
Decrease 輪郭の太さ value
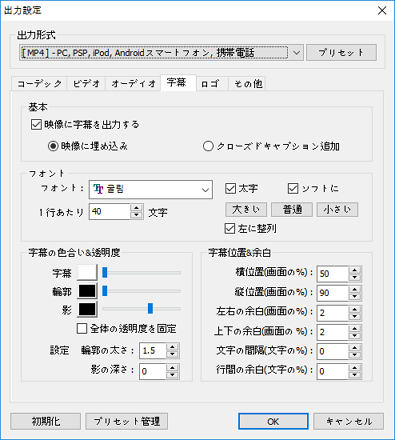click(x=173, y=355)
